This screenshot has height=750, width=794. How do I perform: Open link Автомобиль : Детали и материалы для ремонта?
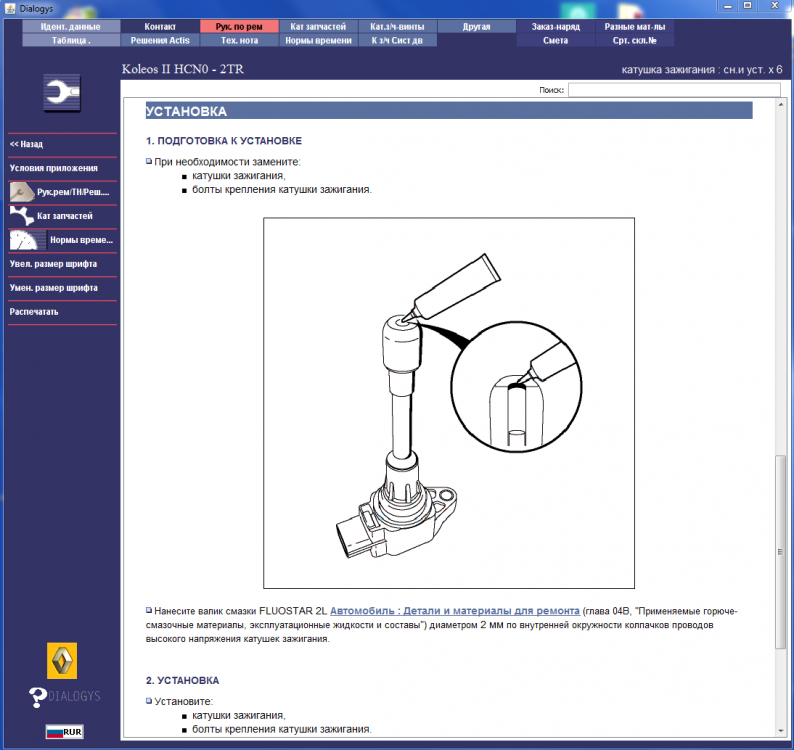455,611
